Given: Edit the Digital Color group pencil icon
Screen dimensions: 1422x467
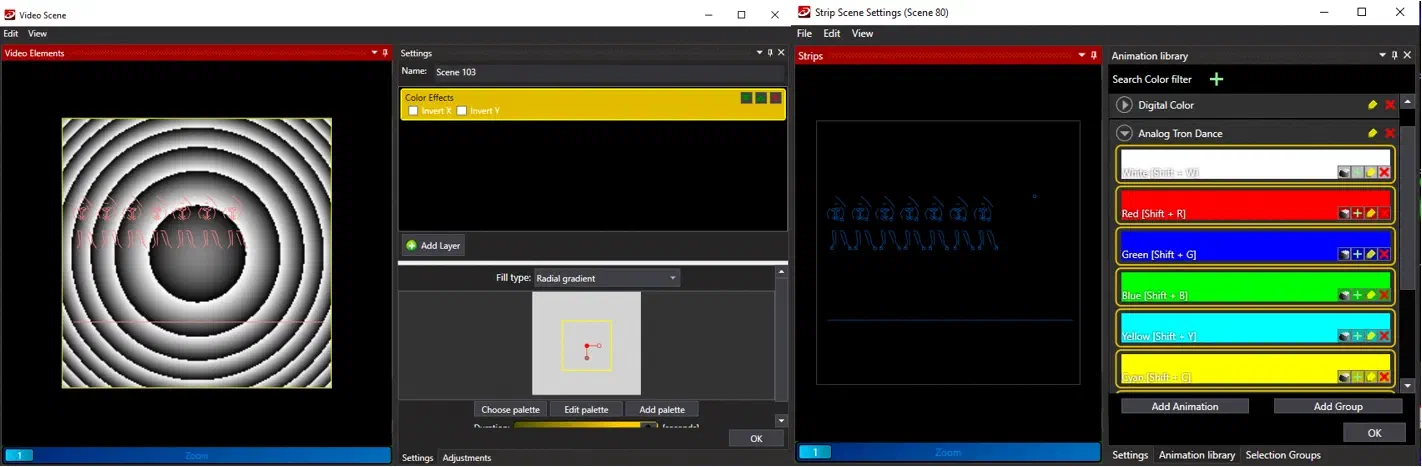Looking at the screenshot, I should (1373, 105).
